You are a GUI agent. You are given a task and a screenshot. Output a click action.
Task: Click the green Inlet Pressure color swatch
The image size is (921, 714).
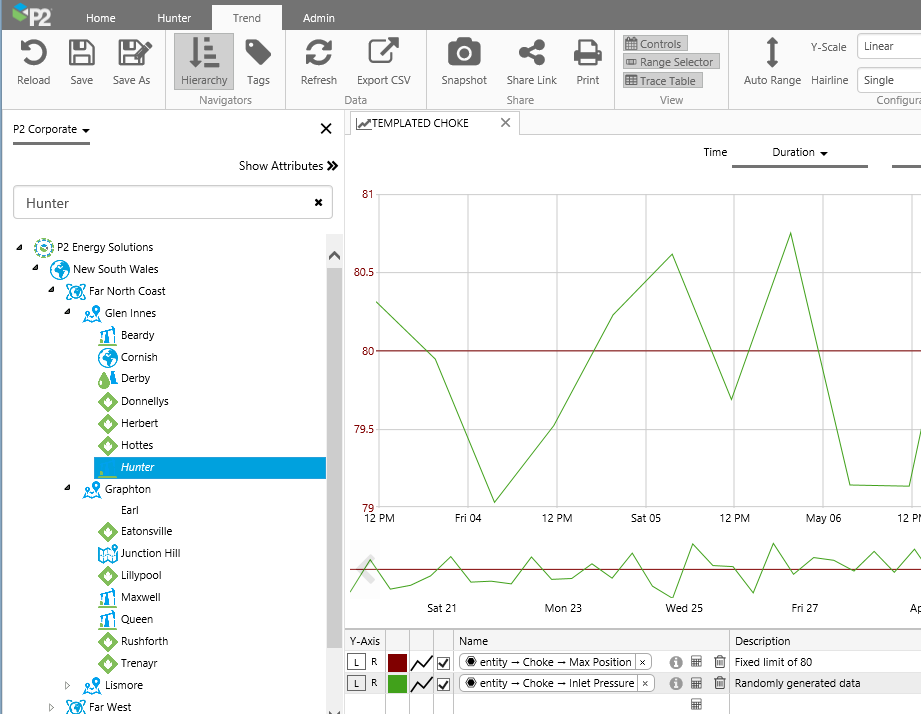click(397, 684)
